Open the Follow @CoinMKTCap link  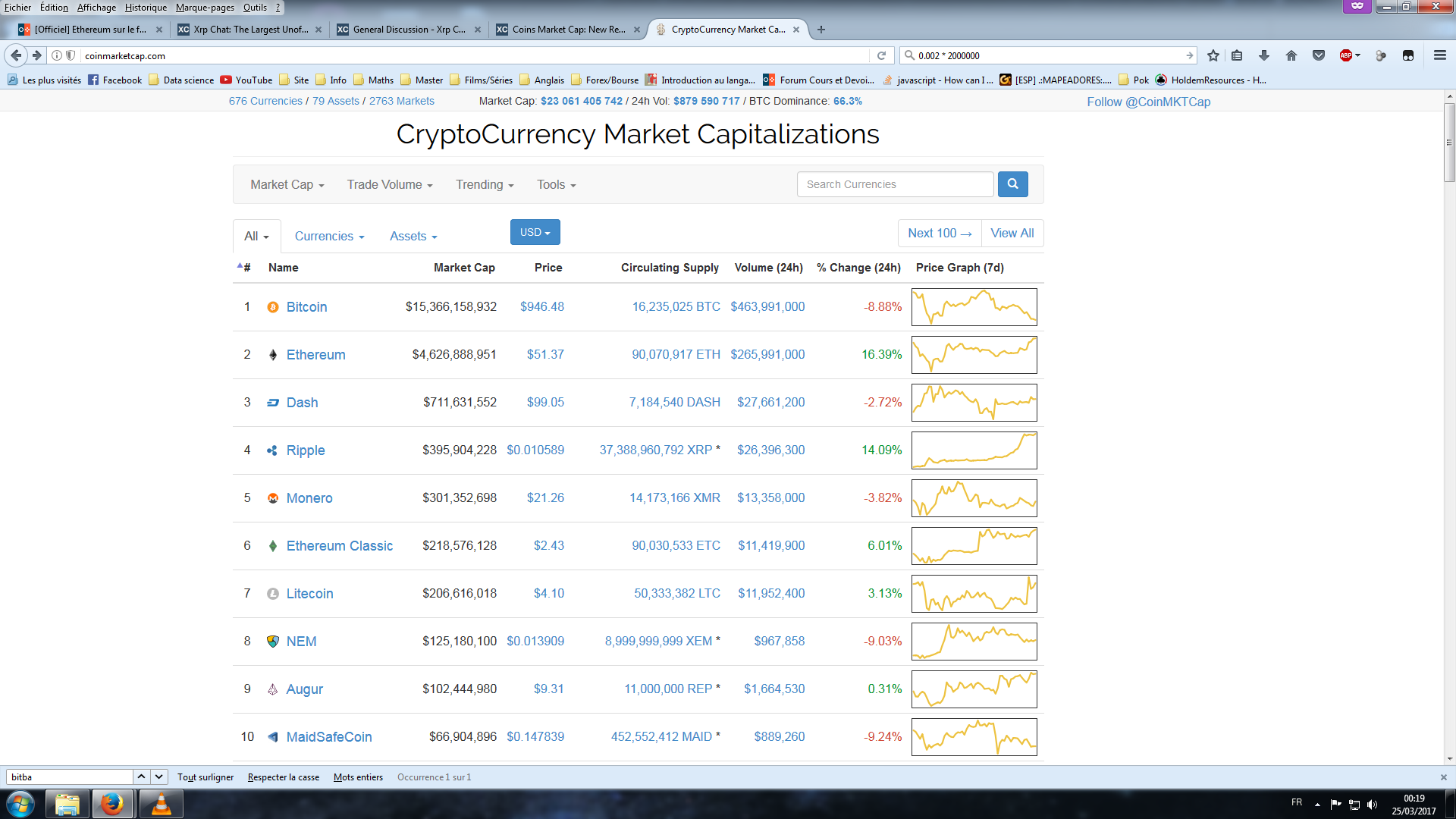click(1148, 102)
